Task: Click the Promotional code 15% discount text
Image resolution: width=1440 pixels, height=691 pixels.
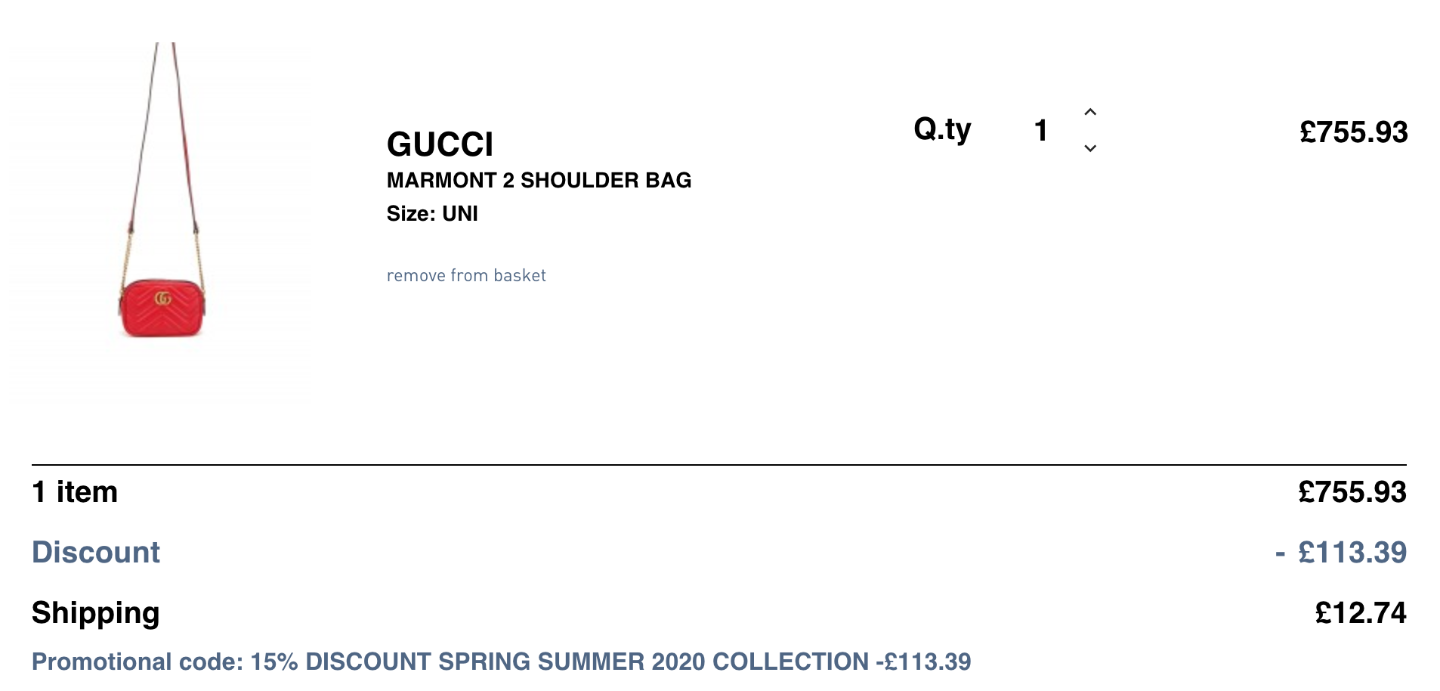Action: pyautogui.click(x=501, y=662)
